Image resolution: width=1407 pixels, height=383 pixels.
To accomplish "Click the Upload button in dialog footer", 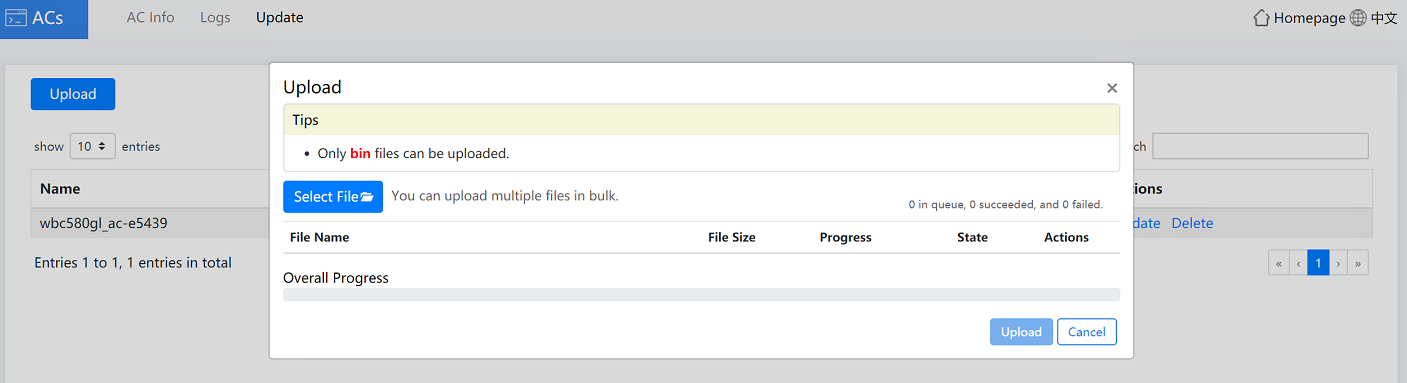I will coord(1021,332).
